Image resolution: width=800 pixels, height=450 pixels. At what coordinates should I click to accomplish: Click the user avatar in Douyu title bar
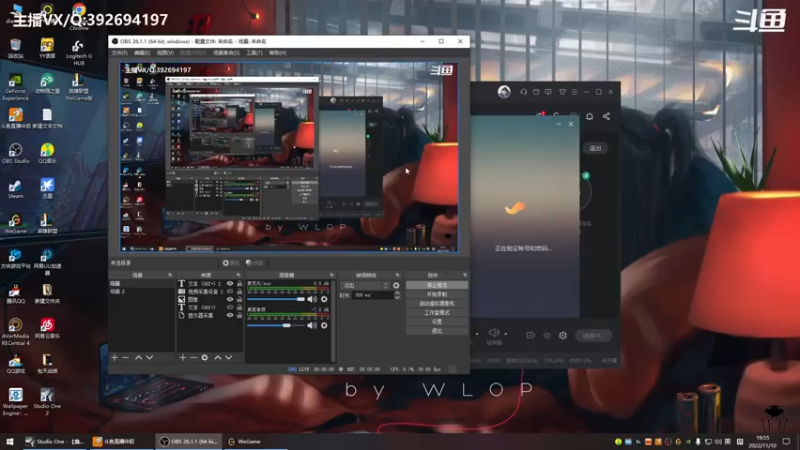pyautogui.click(x=504, y=92)
